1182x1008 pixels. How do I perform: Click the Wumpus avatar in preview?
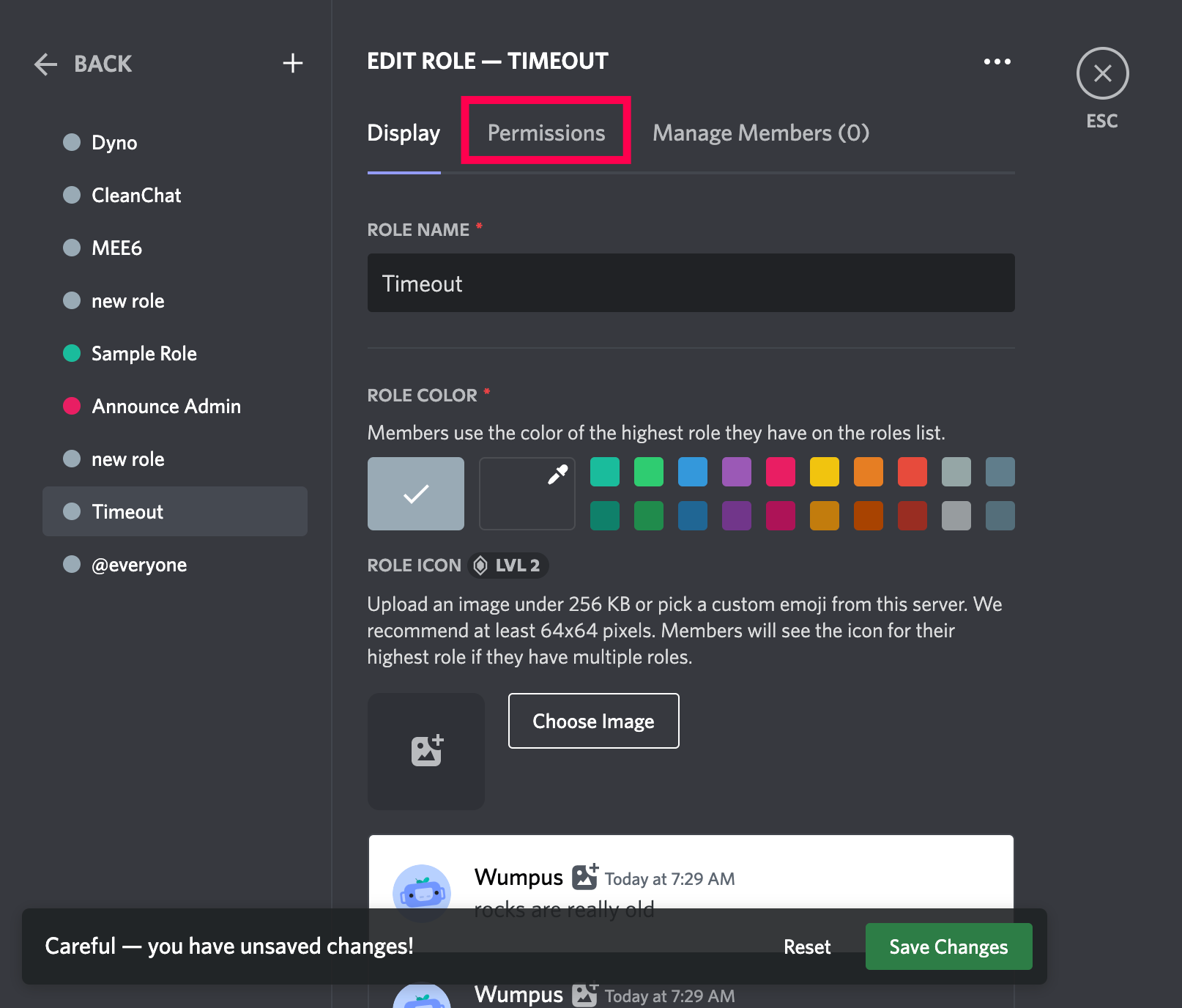click(x=422, y=893)
